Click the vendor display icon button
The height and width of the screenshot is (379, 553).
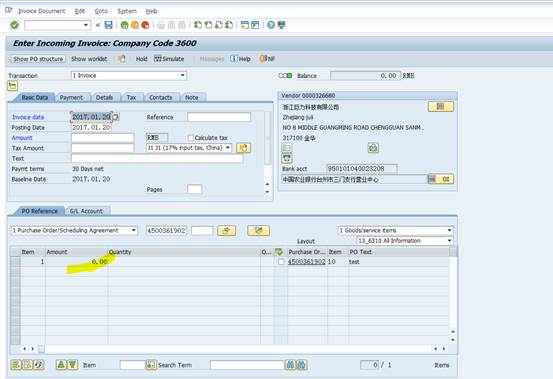pos(441,106)
